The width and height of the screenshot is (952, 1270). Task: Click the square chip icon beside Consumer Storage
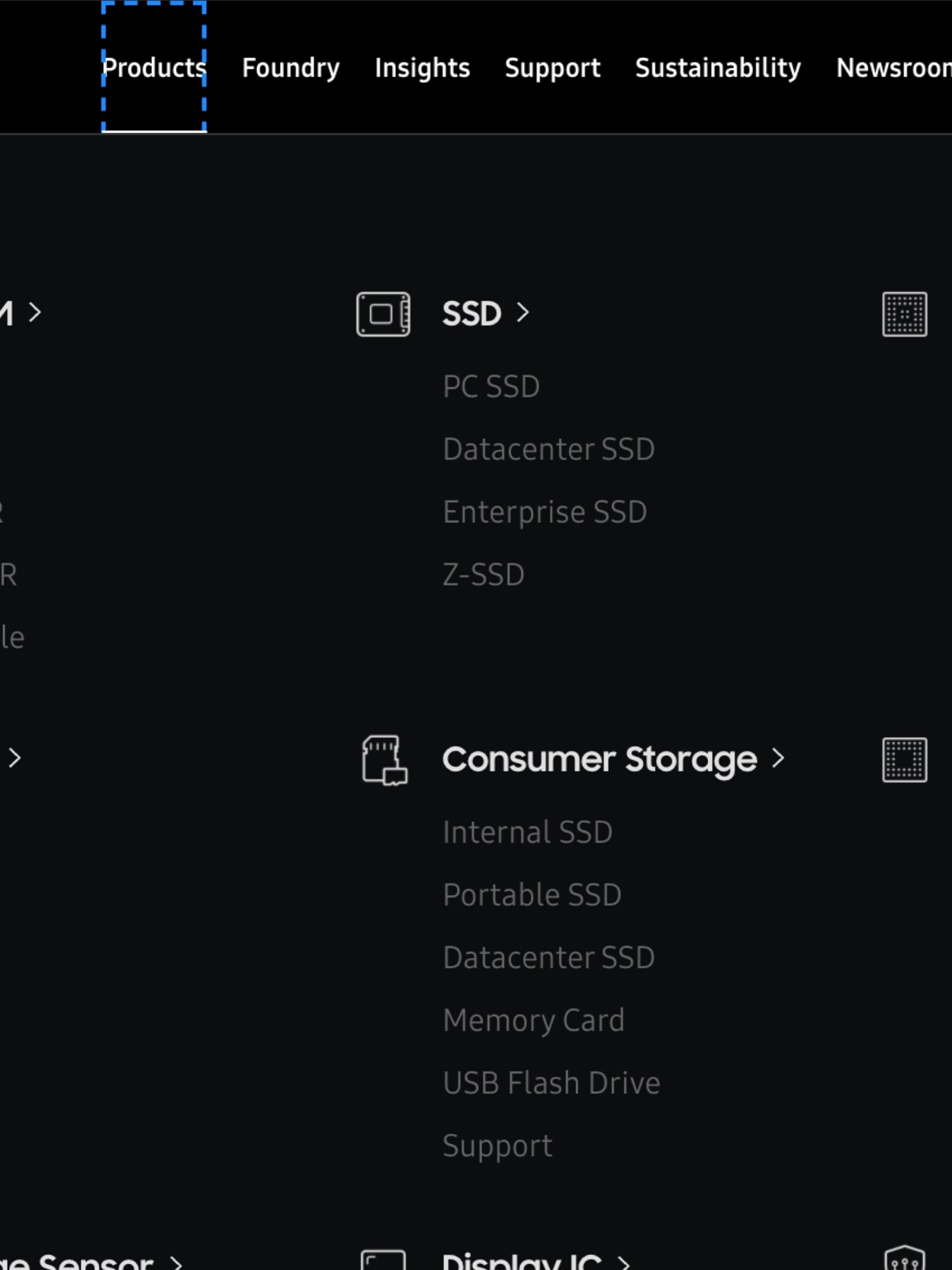[x=905, y=759]
